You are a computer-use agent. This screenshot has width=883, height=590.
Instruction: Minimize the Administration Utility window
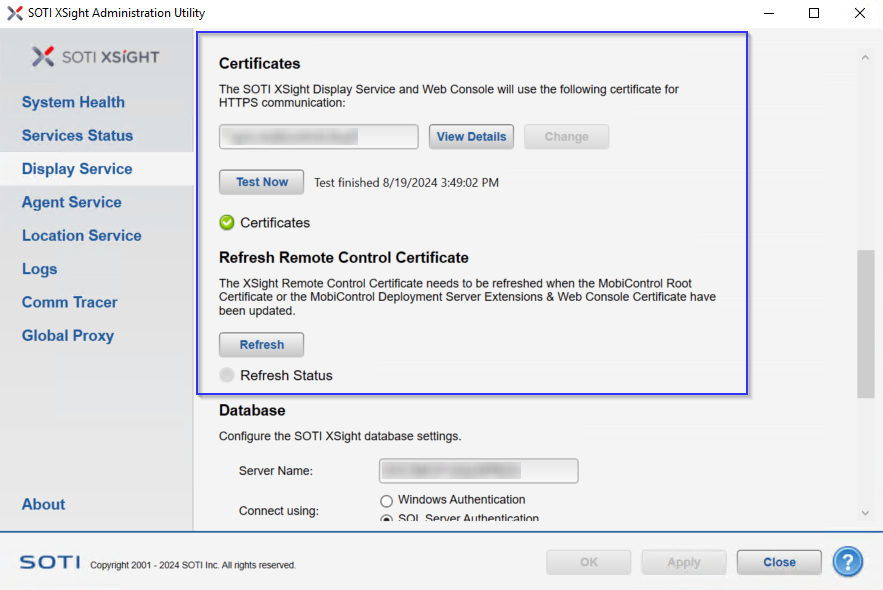pos(769,13)
